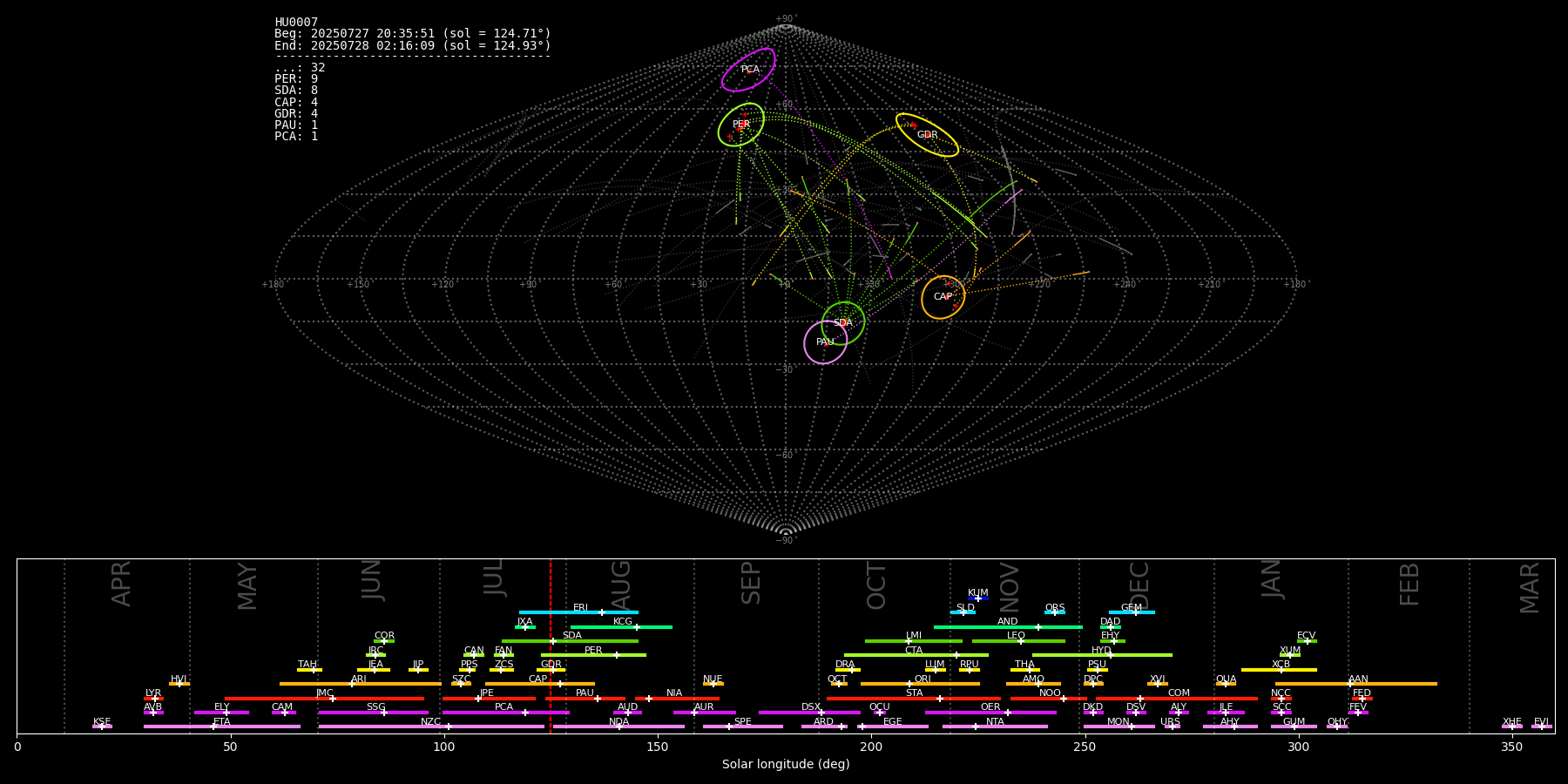Select the PER radiant ellipse in sky map
The height and width of the screenshot is (784, 1568).
tap(741, 125)
